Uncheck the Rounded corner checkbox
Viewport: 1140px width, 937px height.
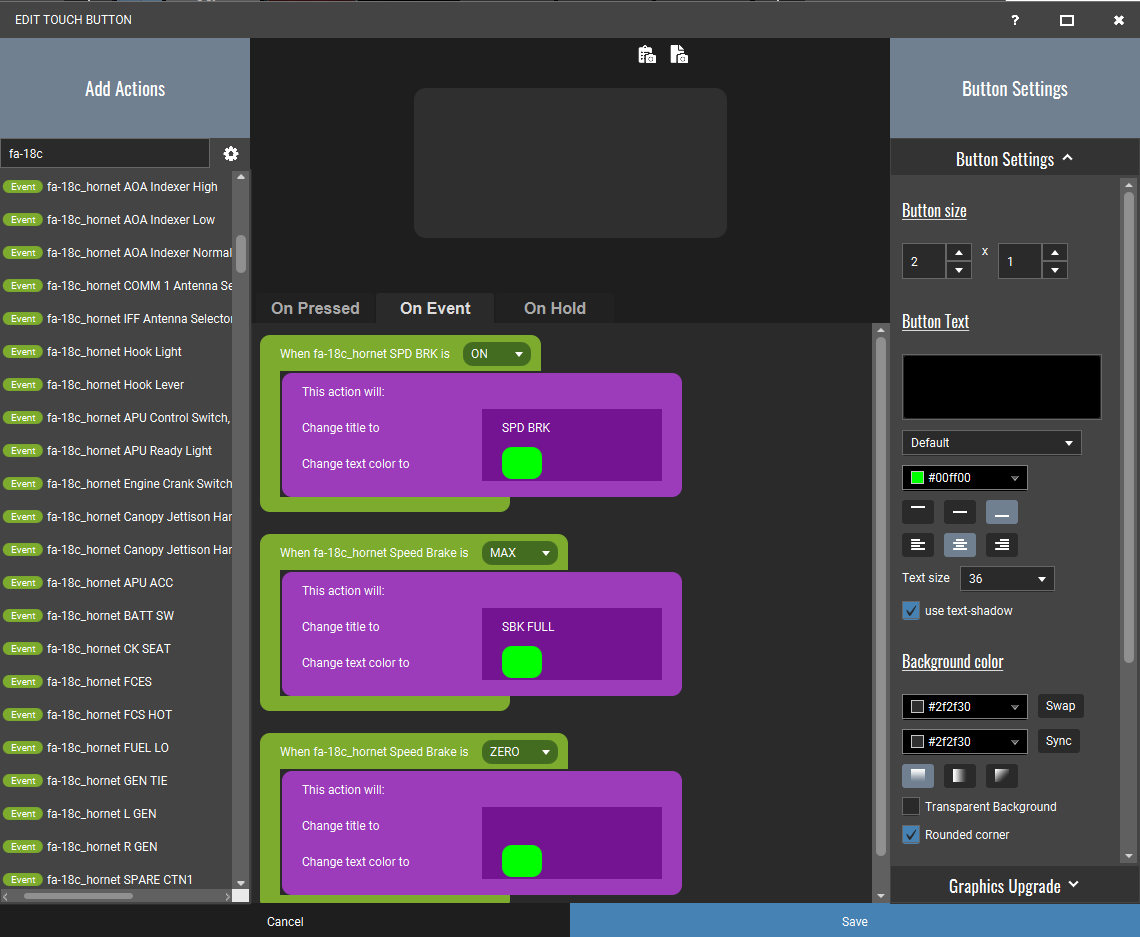click(x=911, y=835)
